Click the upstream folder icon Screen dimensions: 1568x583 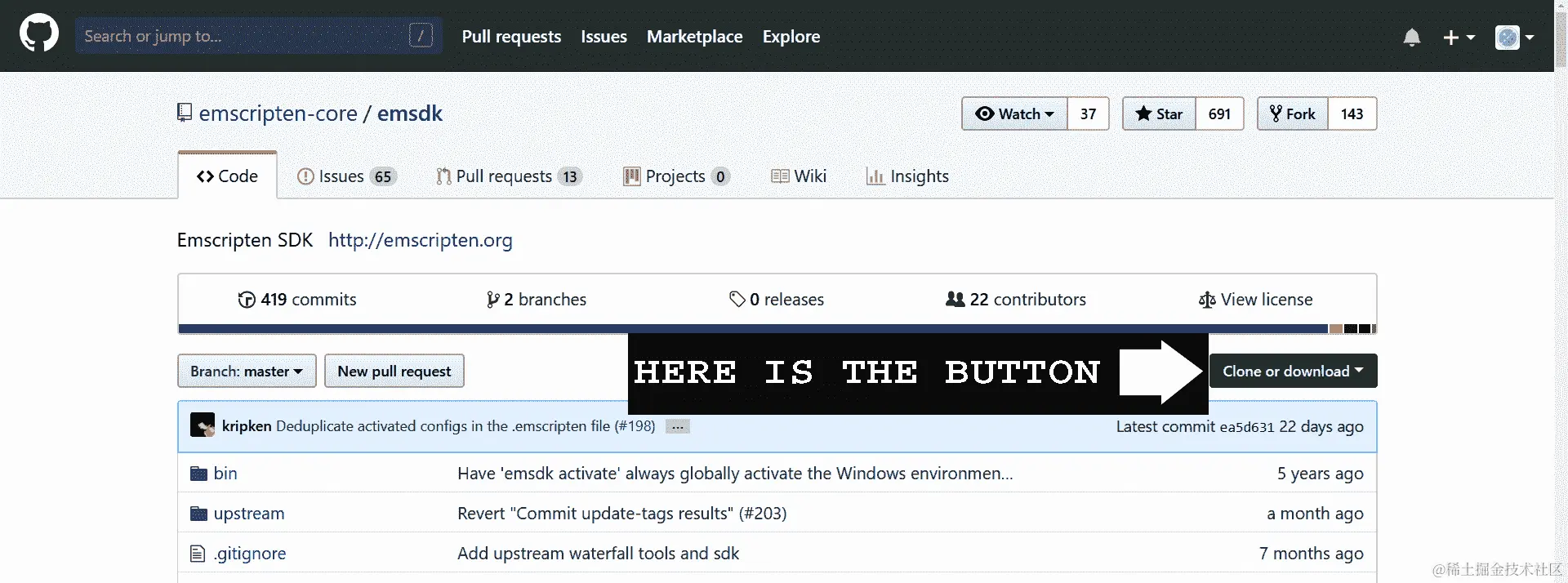pos(198,514)
